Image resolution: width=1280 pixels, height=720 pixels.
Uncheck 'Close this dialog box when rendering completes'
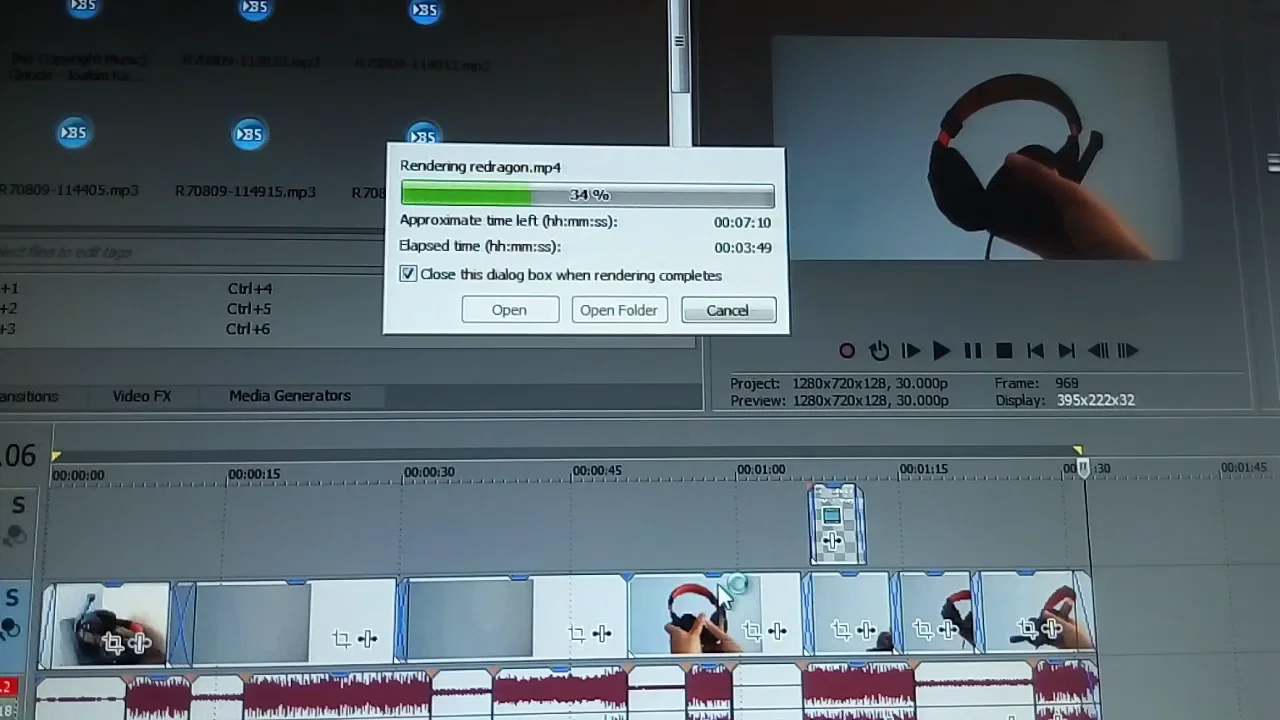(408, 274)
